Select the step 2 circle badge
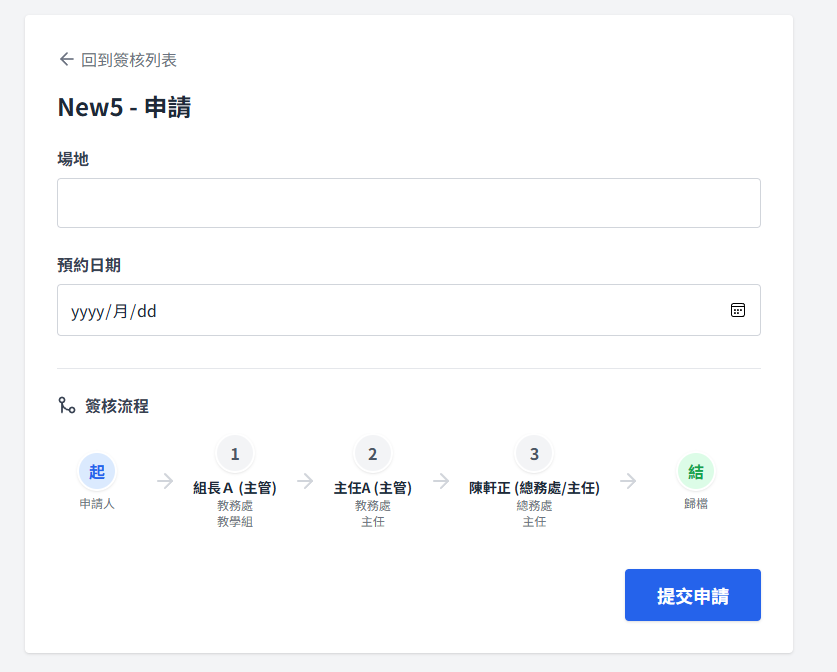The image size is (837, 672). pos(373,454)
